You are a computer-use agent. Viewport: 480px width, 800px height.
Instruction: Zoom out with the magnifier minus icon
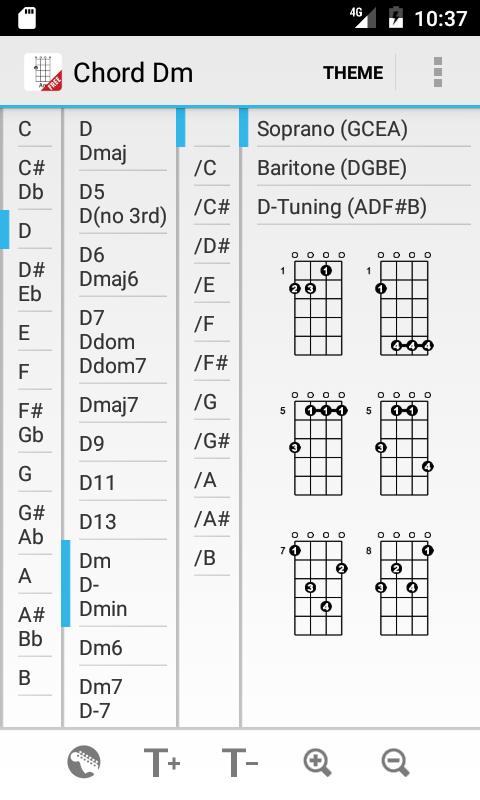coord(395,763)
